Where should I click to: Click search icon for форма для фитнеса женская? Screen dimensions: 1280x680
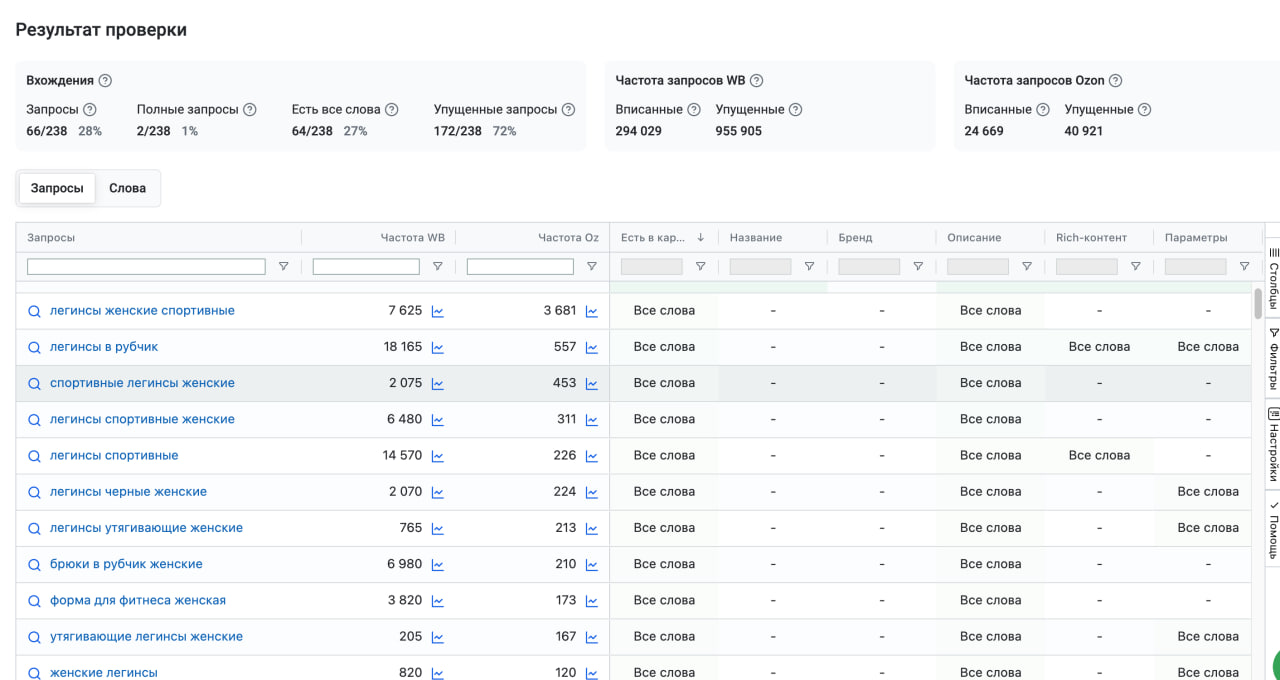tap(34, 601)
